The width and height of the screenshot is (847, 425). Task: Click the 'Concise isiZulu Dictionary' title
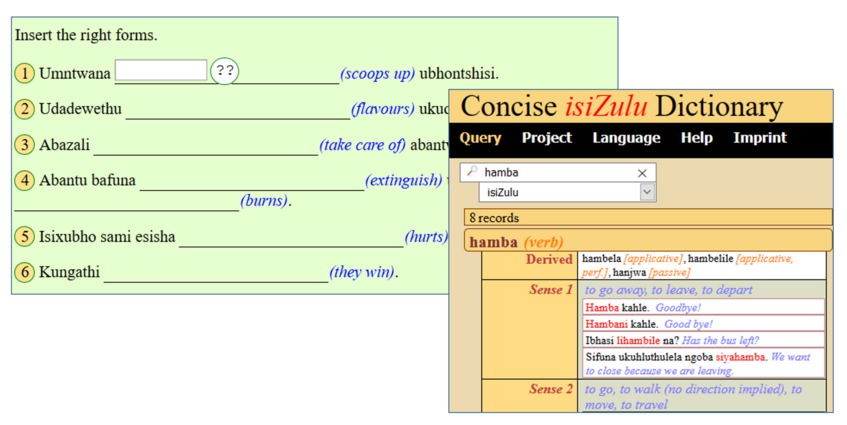[621, 106]
